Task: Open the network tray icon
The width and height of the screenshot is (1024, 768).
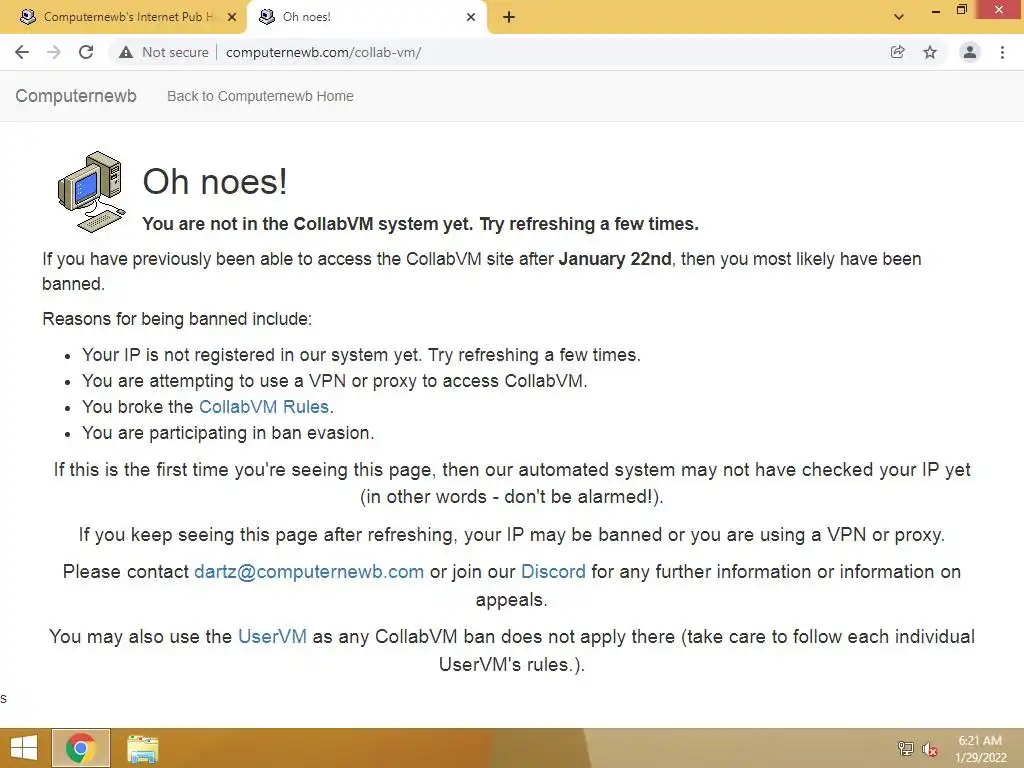Action: 905,748
